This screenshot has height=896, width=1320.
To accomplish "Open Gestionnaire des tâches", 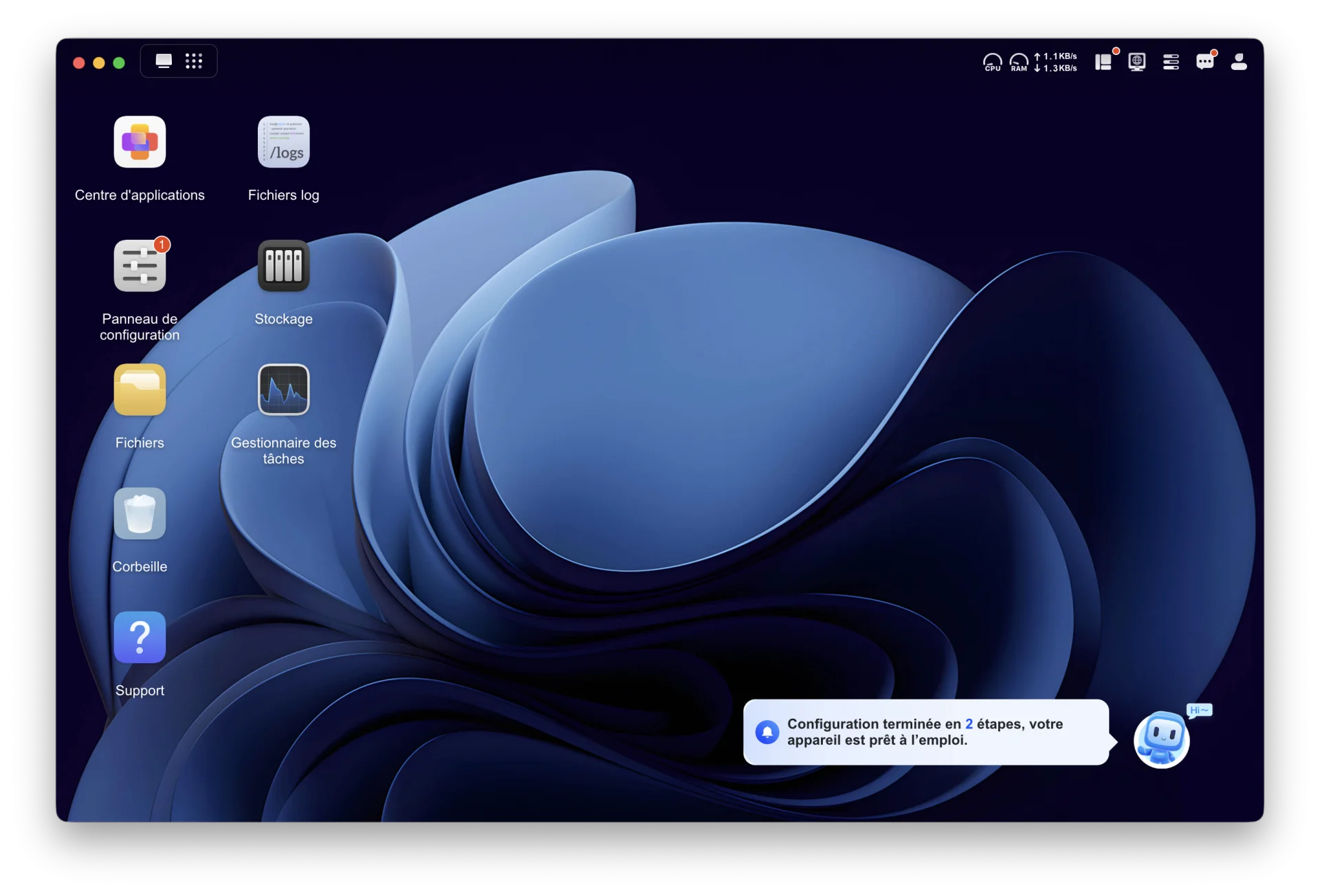I will (x=283, y=390).
